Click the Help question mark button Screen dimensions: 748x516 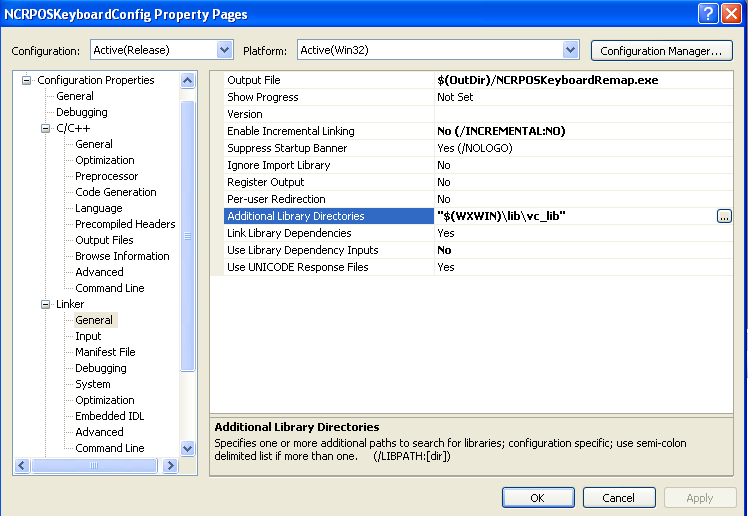coord(708,14)
